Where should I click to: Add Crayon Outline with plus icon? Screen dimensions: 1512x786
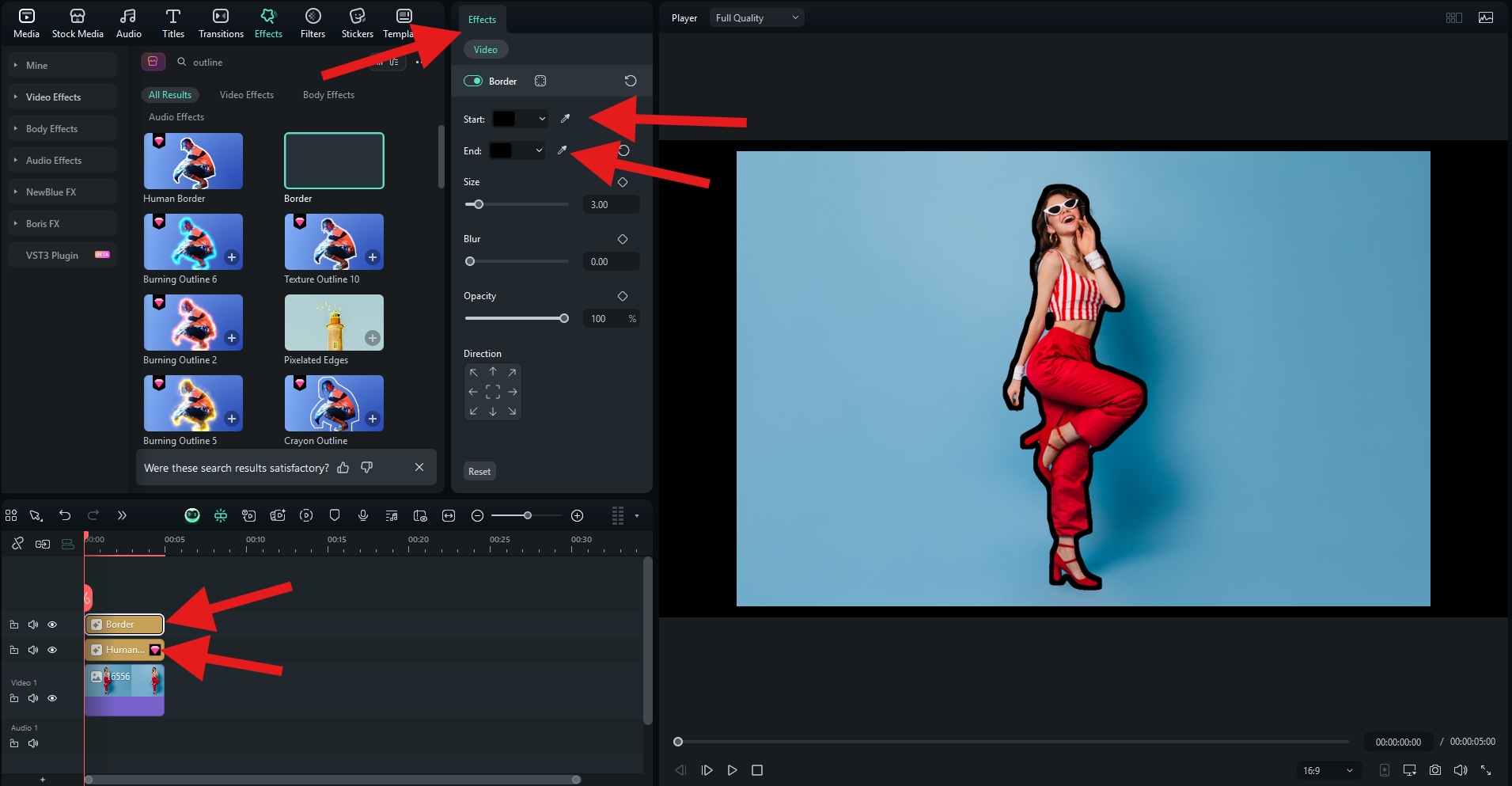pos(372,419)
